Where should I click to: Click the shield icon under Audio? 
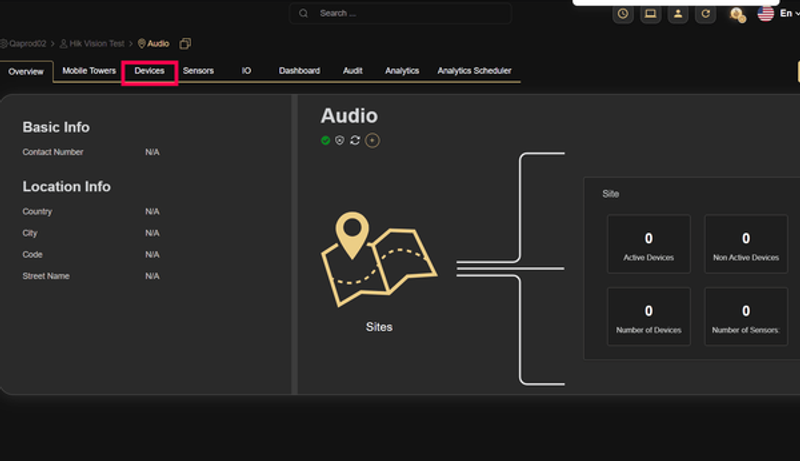point(339,140)
